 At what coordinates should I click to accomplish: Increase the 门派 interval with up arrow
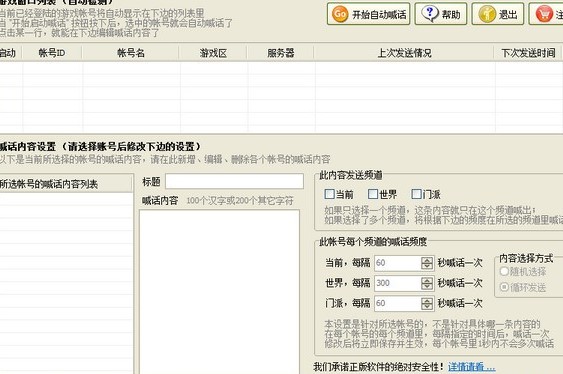tap(427, 300)
